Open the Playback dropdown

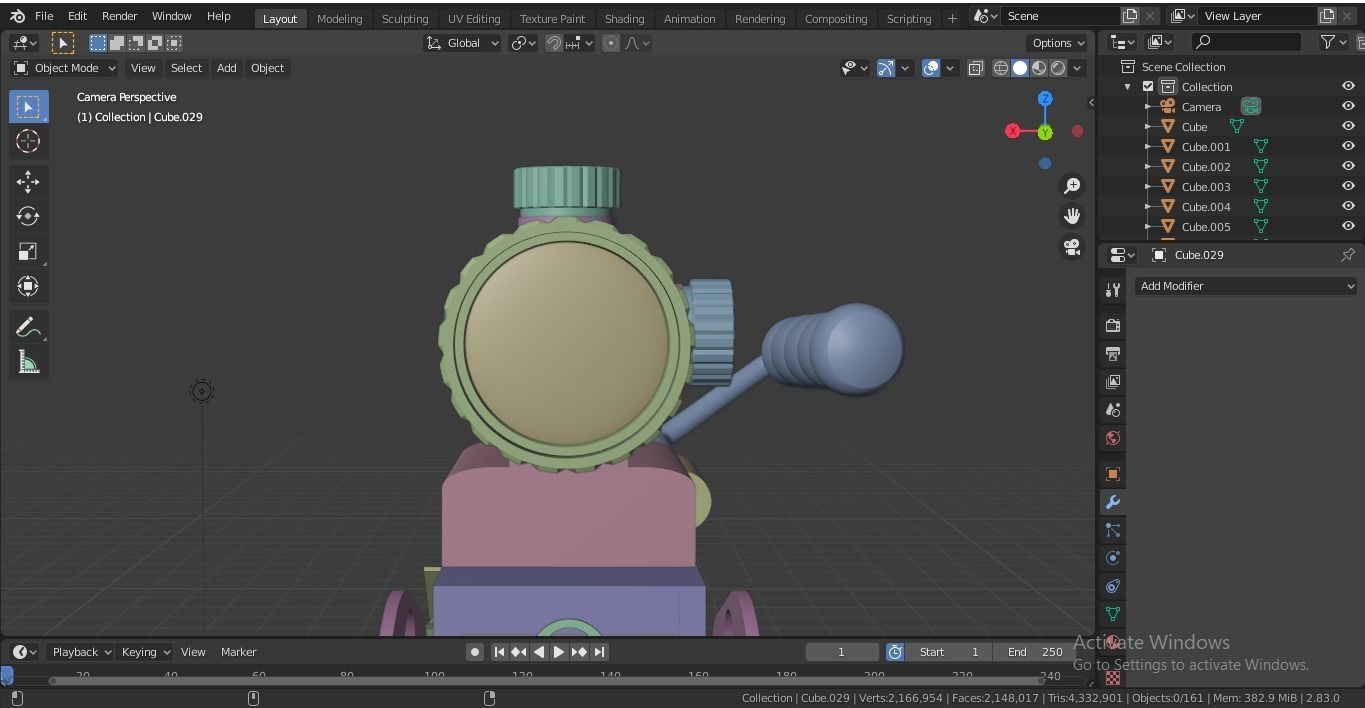click(x=82, y=652)
